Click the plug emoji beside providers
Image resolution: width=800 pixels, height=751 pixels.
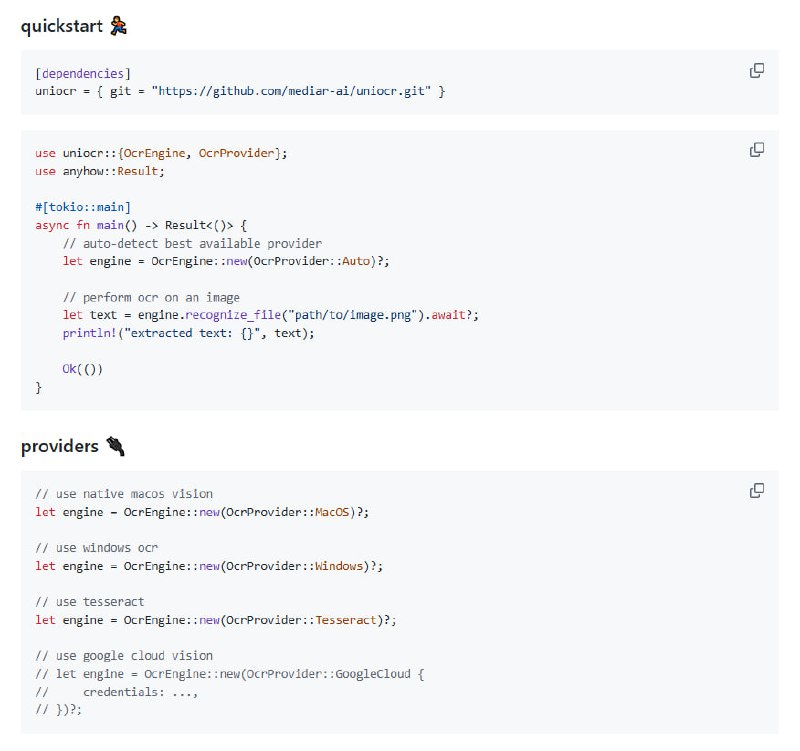click(115, 446)
